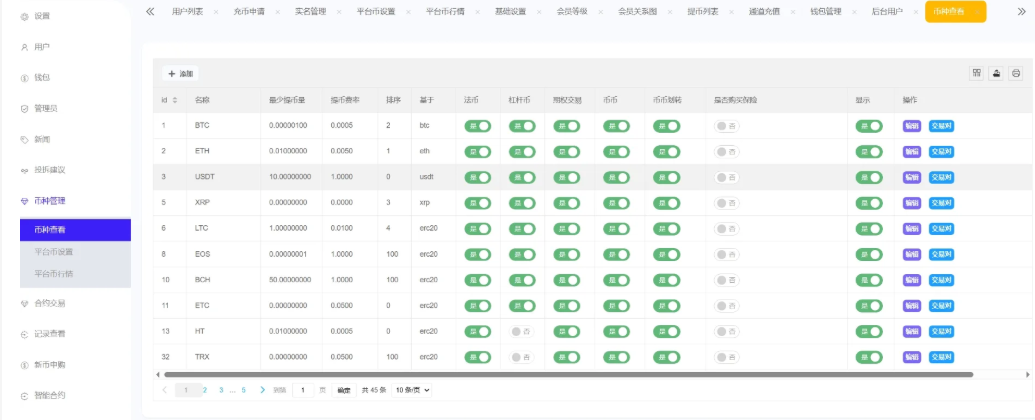
Task: Toggle 币币 switch for the USDT row
Action: [x=616, y=178]
